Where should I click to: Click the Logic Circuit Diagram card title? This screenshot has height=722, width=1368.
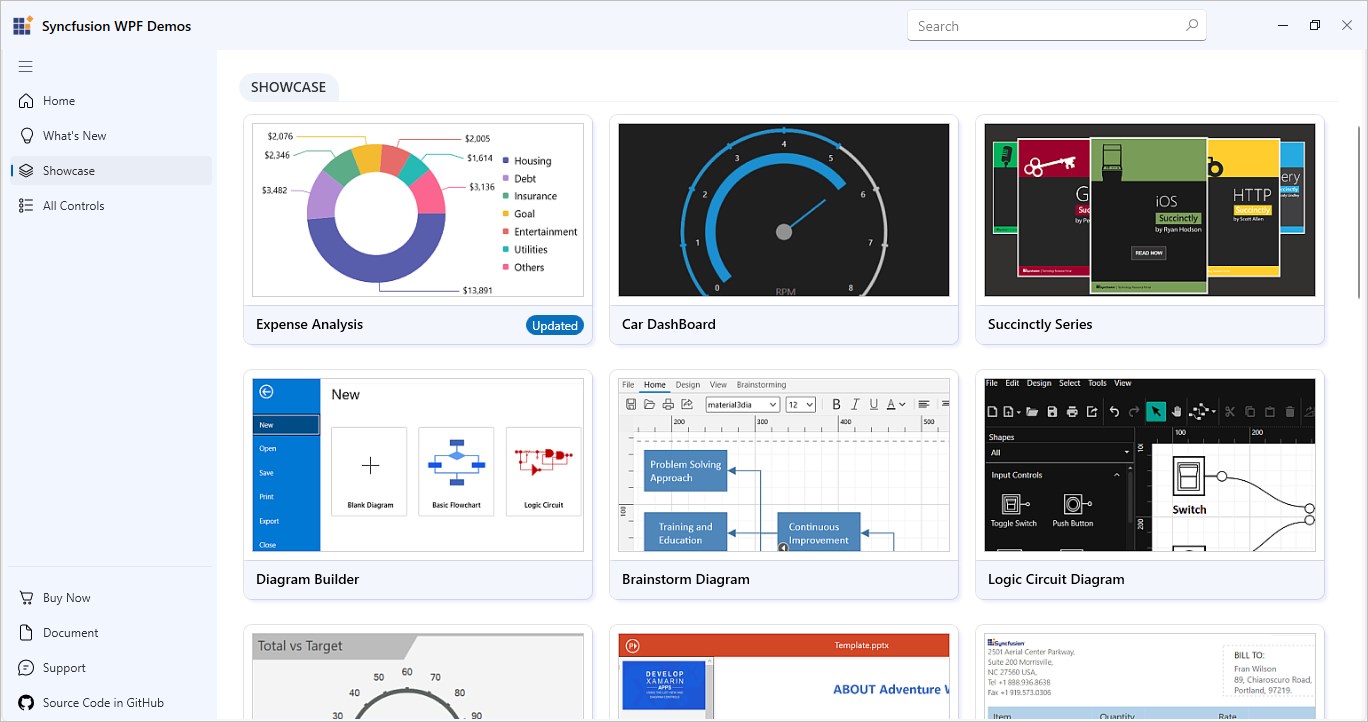tap(1056, 580)
